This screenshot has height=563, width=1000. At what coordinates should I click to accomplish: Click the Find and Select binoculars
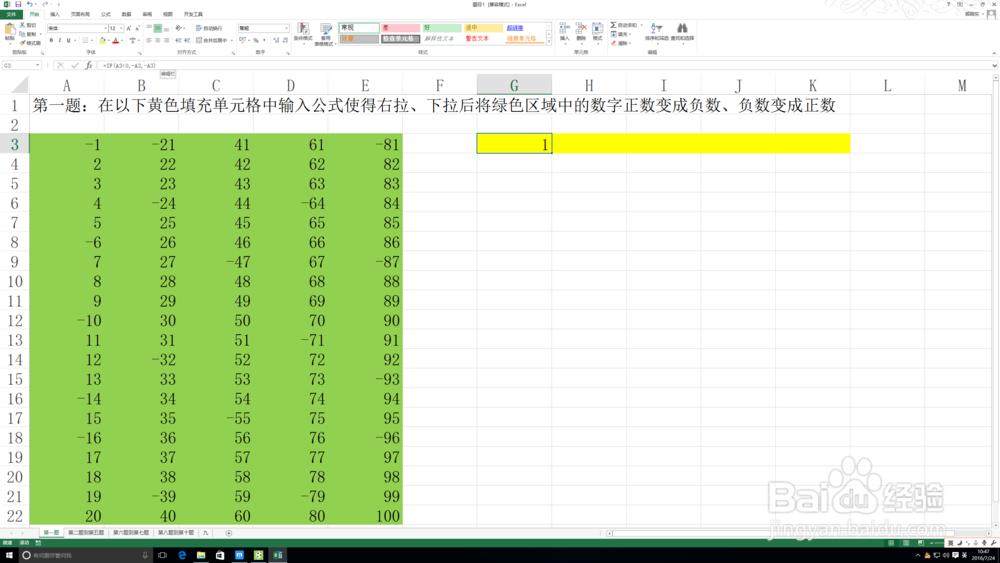682,28
